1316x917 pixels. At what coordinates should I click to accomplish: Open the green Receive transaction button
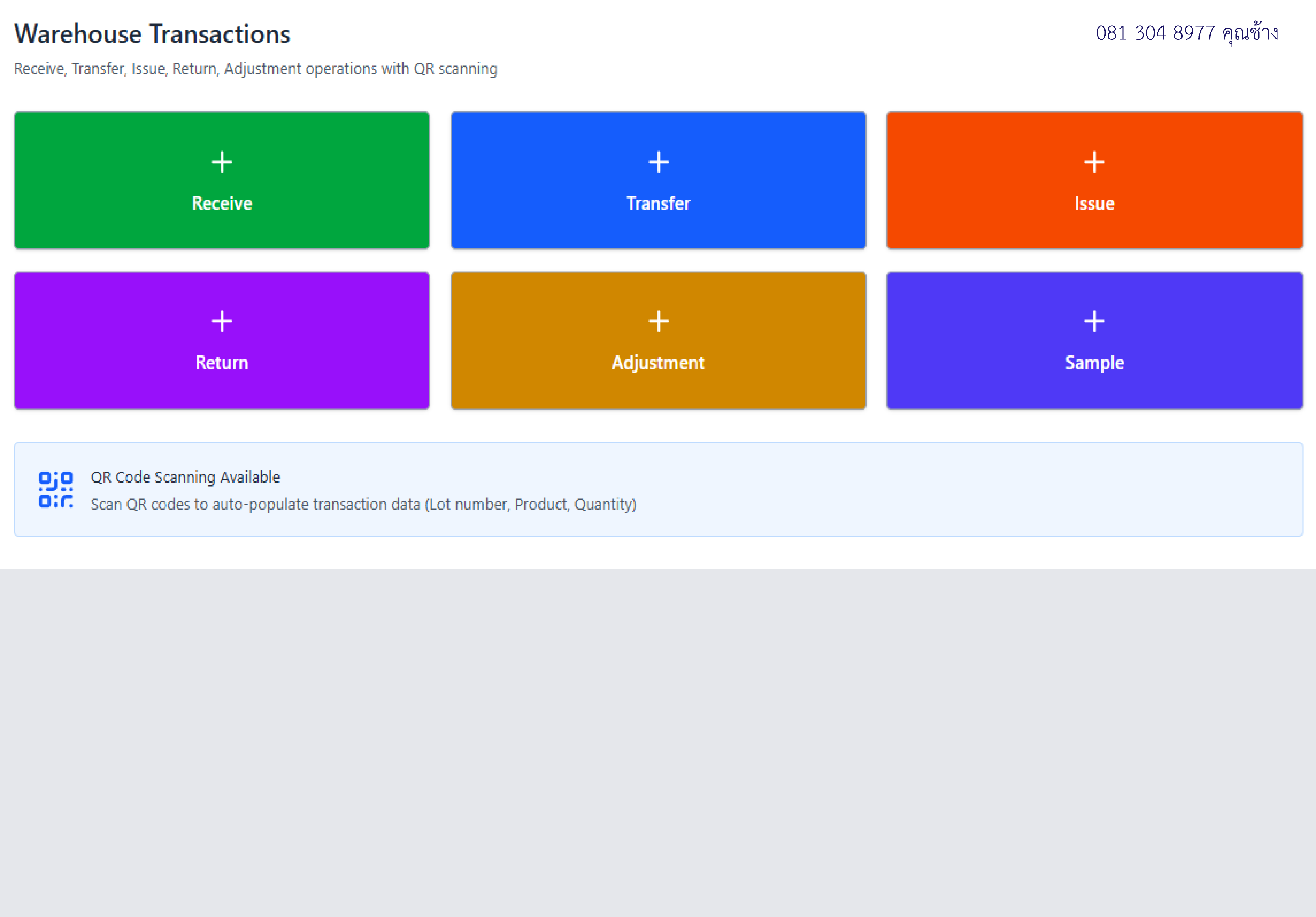[222, 180]
